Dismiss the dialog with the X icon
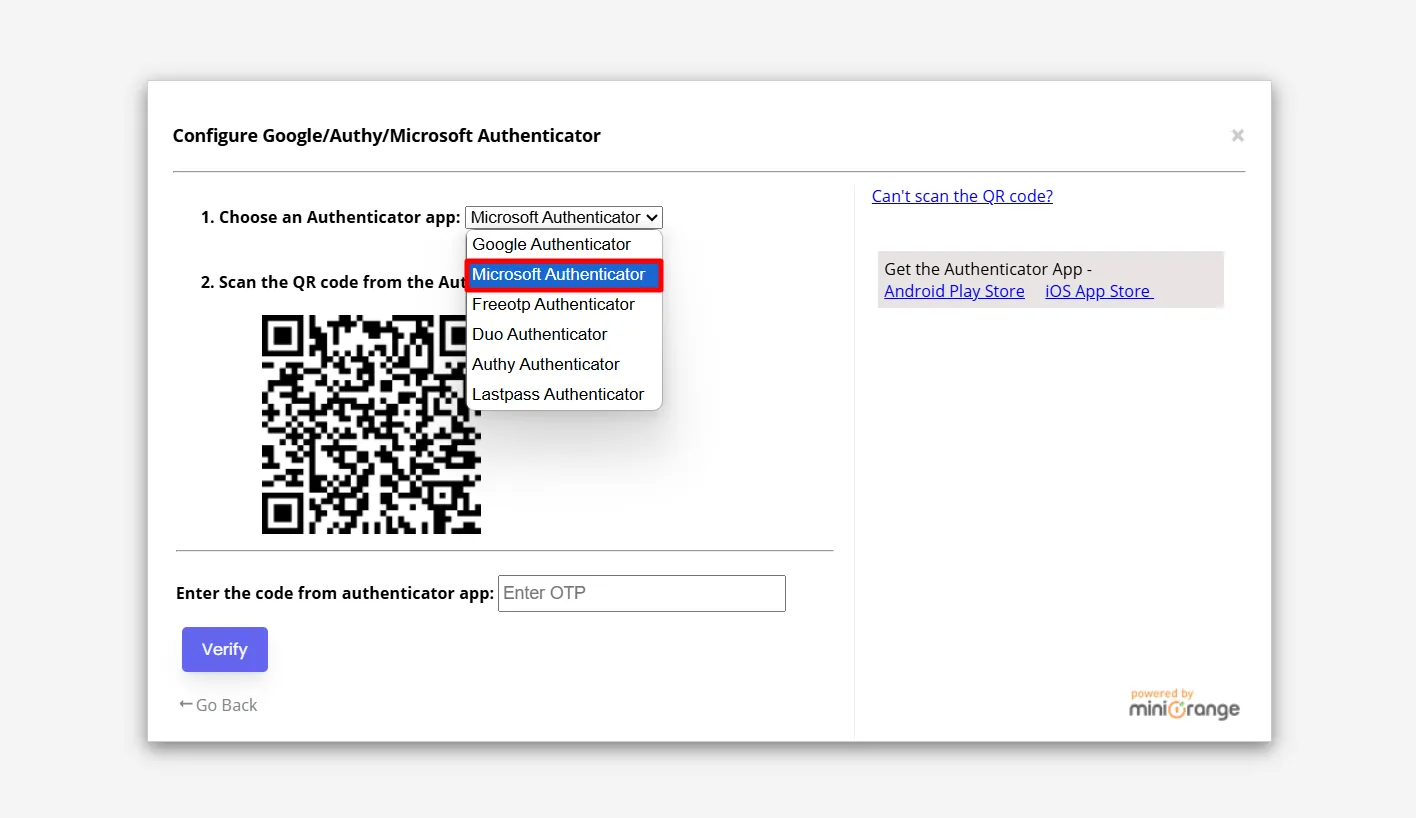Viewport: 1416px width, 818px height. tap(1237, 135)
